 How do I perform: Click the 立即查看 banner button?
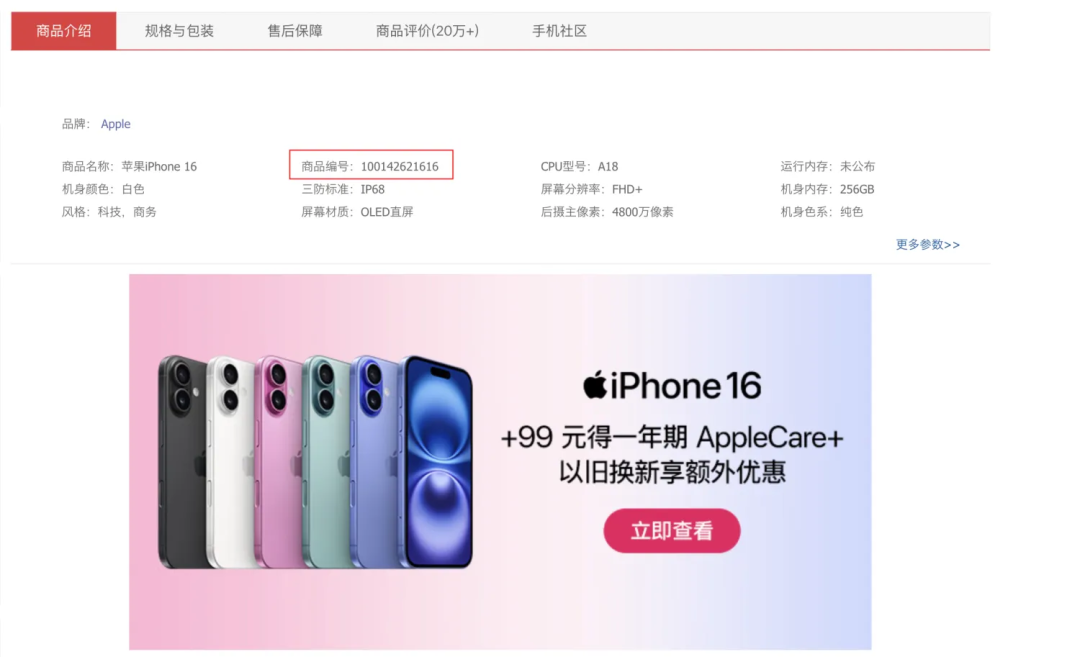672,530
